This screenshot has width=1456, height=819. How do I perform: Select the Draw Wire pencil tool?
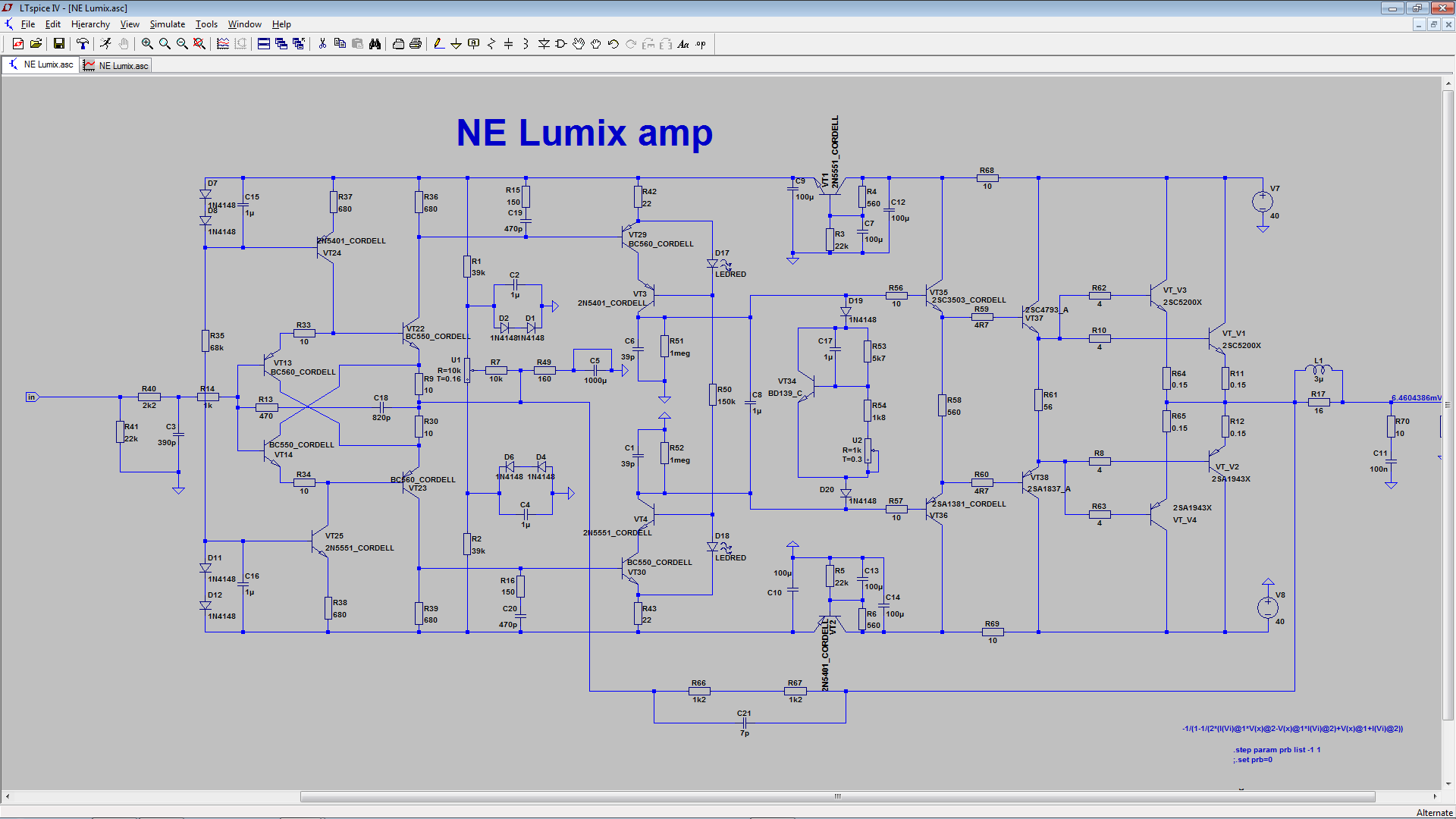[439, 44]
